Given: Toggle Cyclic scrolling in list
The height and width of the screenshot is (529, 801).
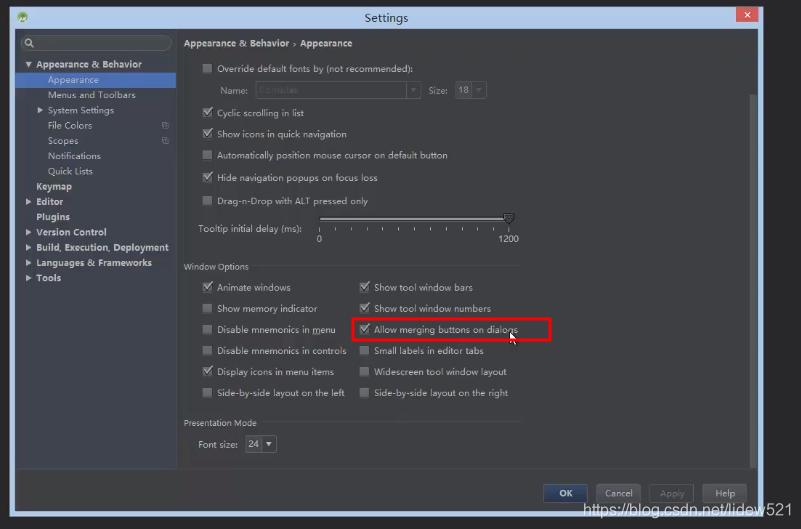Looking at the screenshot, I should (x=207, y=112).
